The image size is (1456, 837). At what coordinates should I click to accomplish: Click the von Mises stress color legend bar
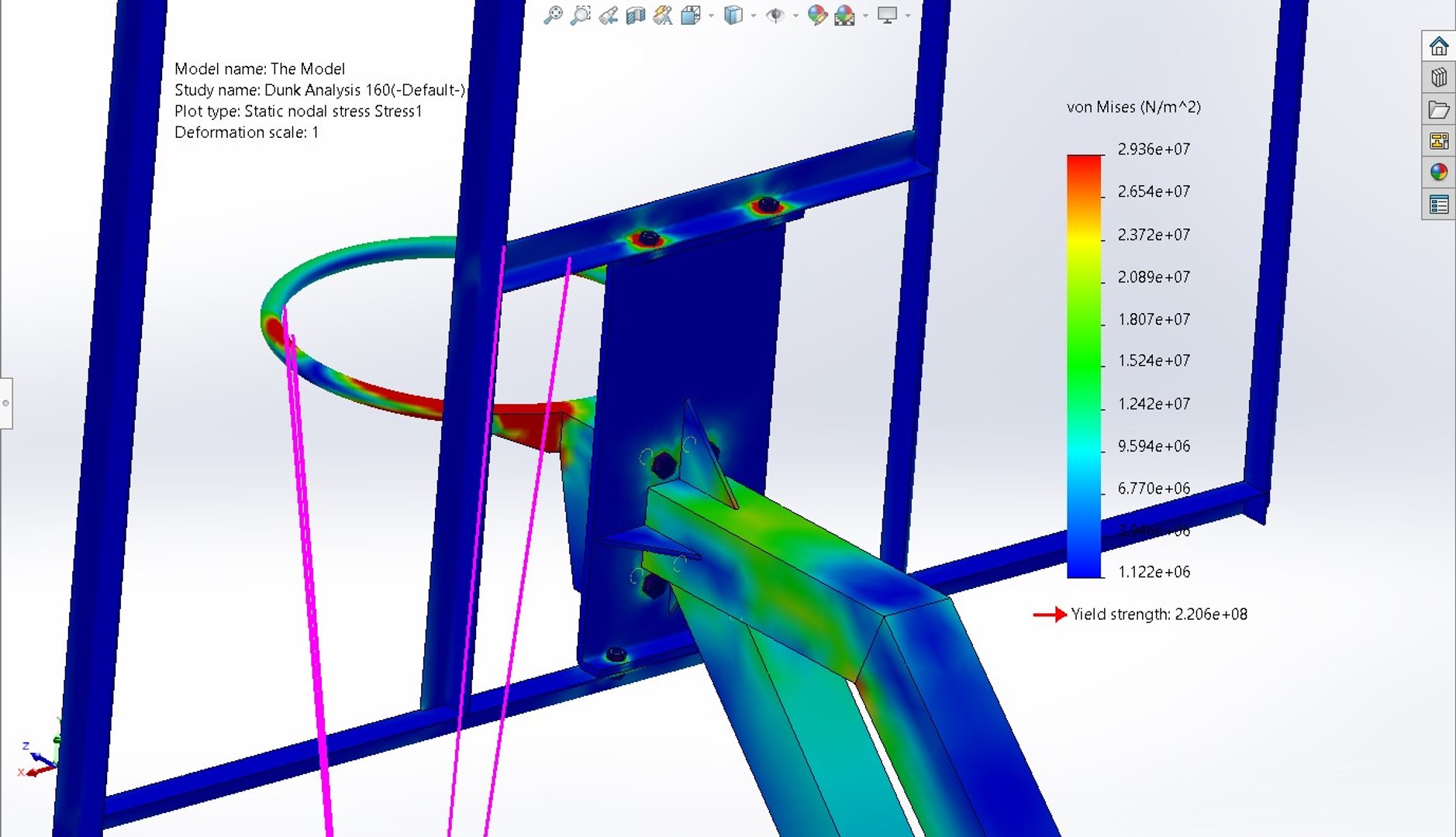coord(1084,366)
